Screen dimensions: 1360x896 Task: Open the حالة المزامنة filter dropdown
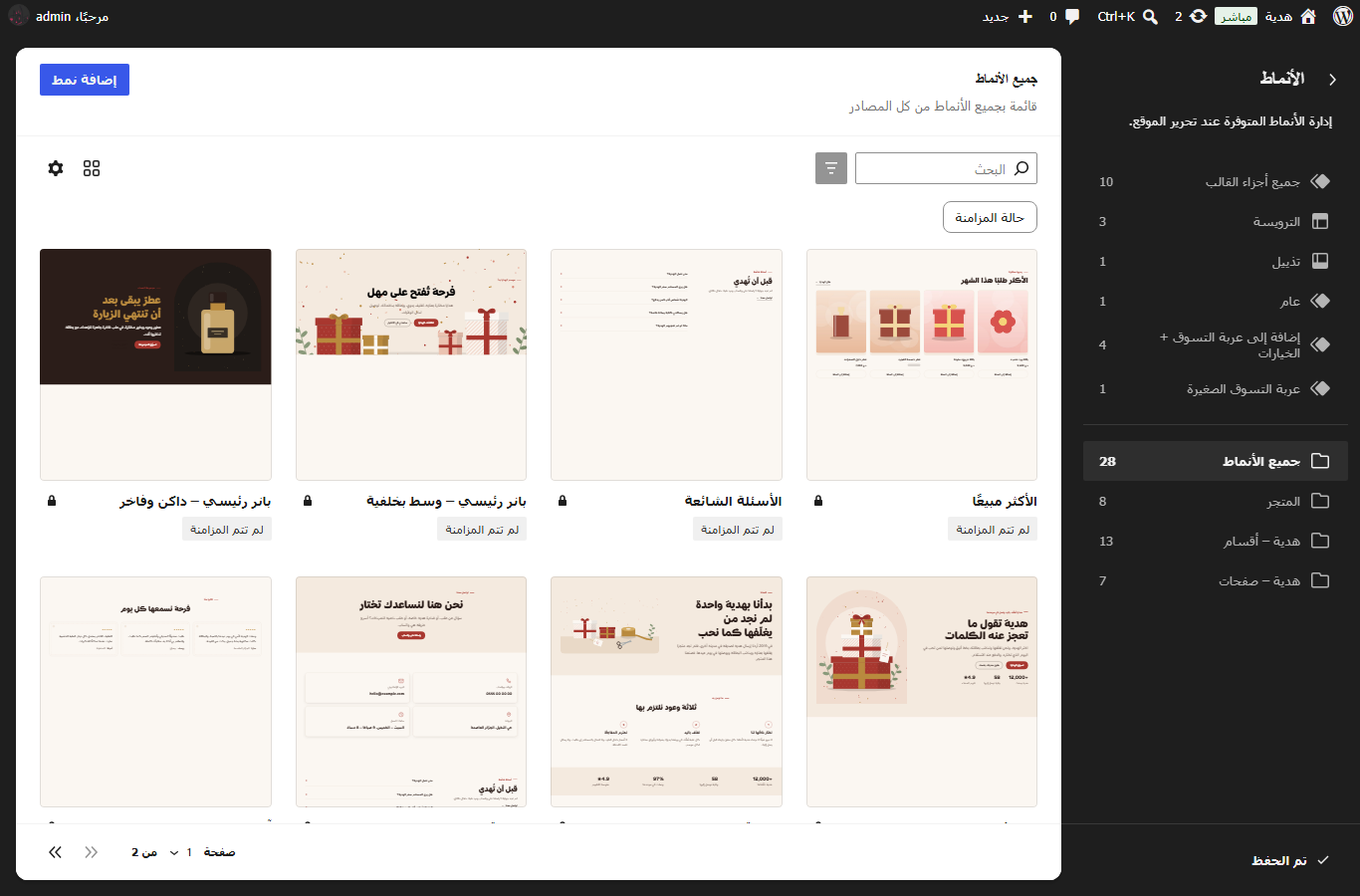click(990, 217)
